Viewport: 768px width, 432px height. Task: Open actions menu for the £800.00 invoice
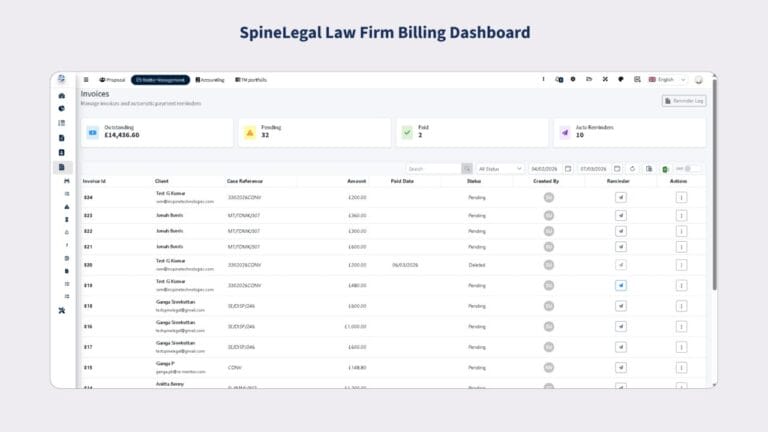coord(681,306)
